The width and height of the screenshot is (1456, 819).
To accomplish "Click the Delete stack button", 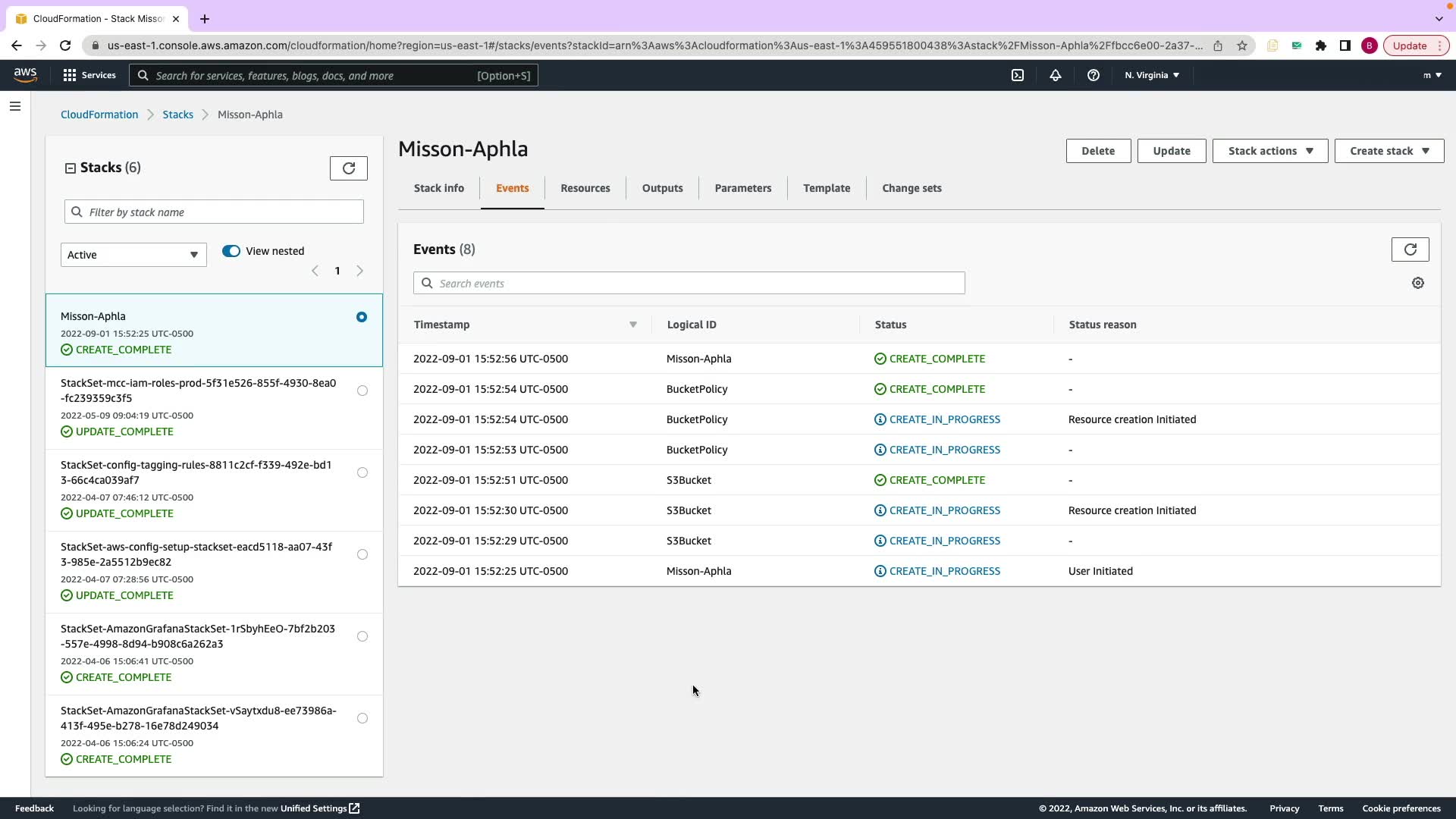I will 1097,151.
